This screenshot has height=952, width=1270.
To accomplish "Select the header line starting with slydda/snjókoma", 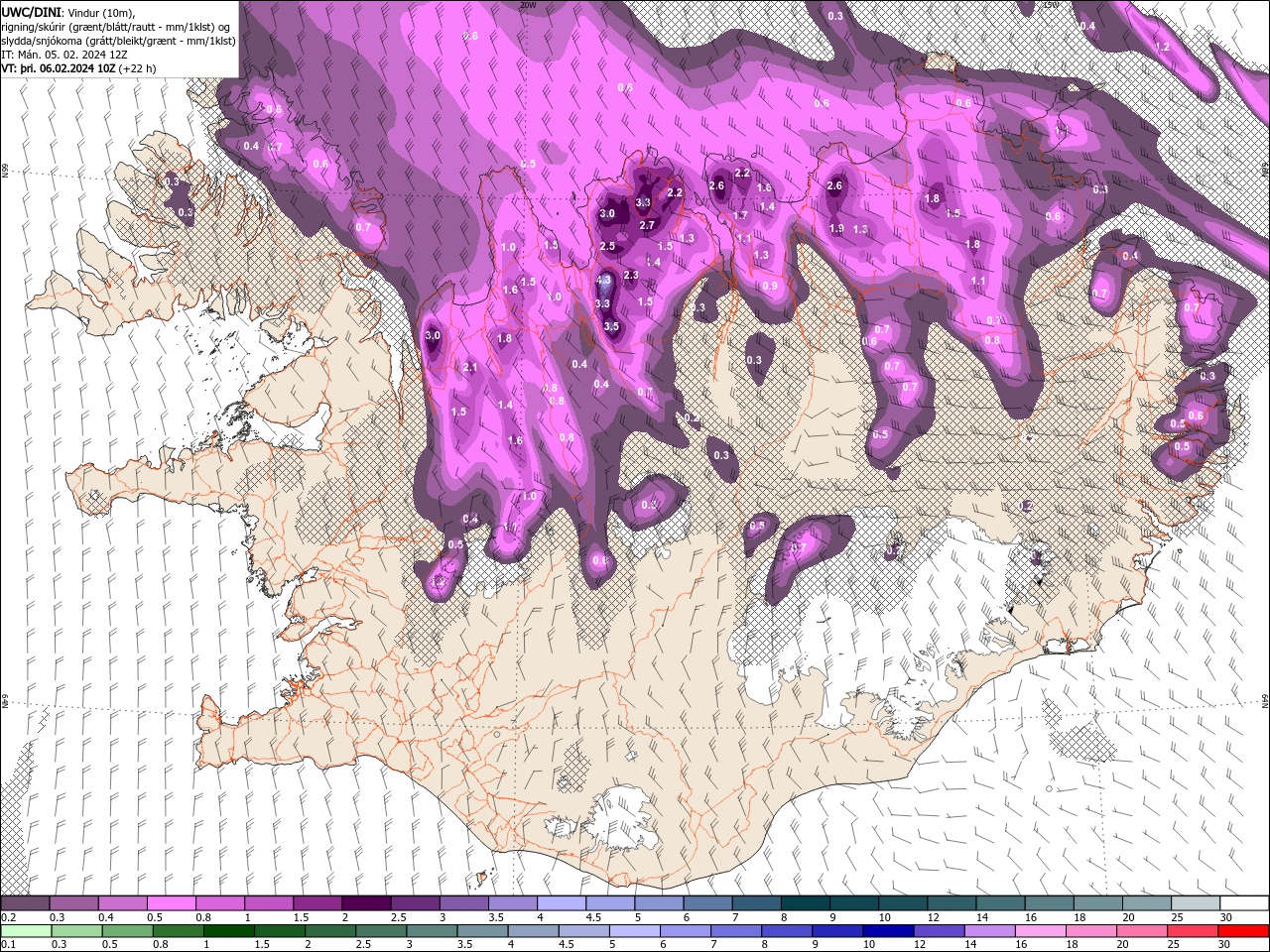I will [x=118, y=41].
